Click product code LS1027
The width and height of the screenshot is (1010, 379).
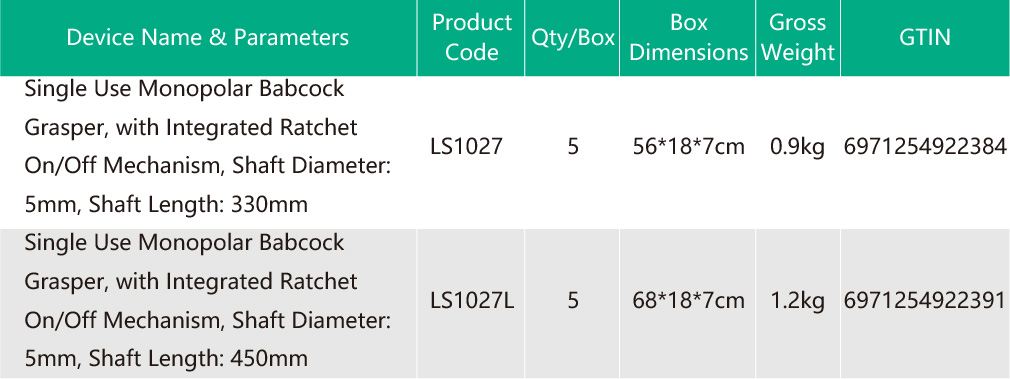point(466,148)
